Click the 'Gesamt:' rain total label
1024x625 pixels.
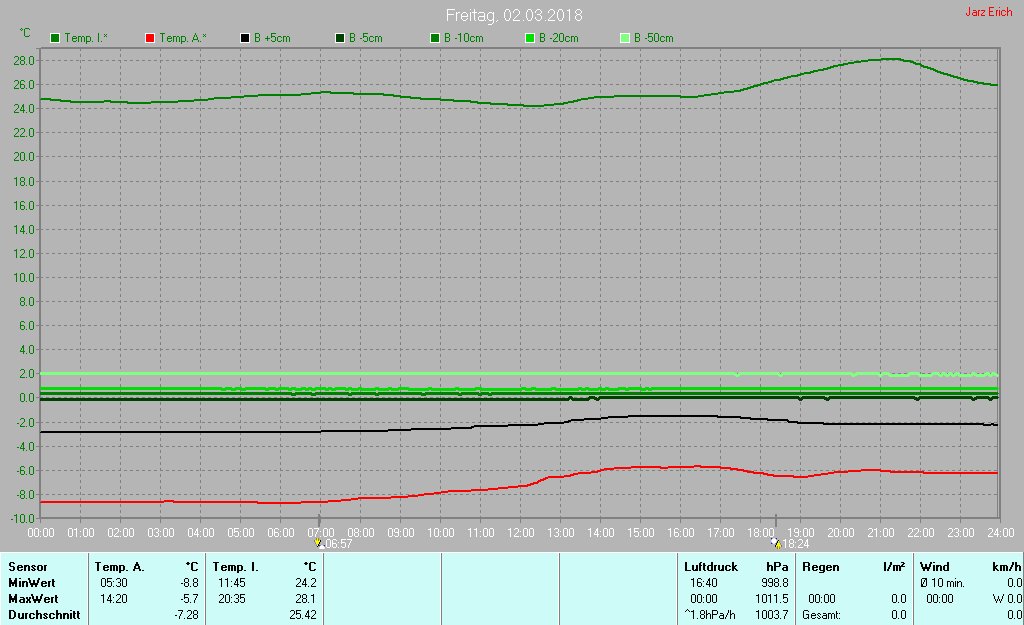pos(822,615)
